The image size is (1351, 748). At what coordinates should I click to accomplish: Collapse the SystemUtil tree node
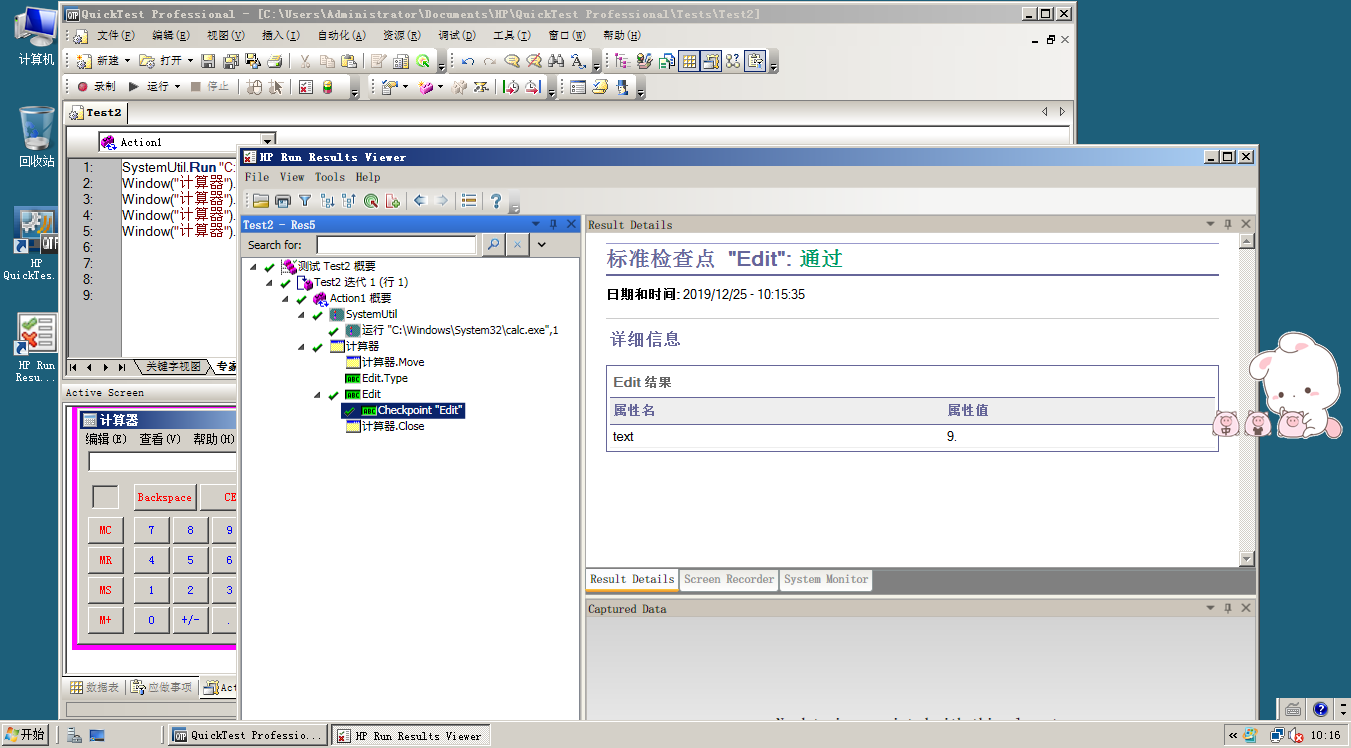[302, 315]
